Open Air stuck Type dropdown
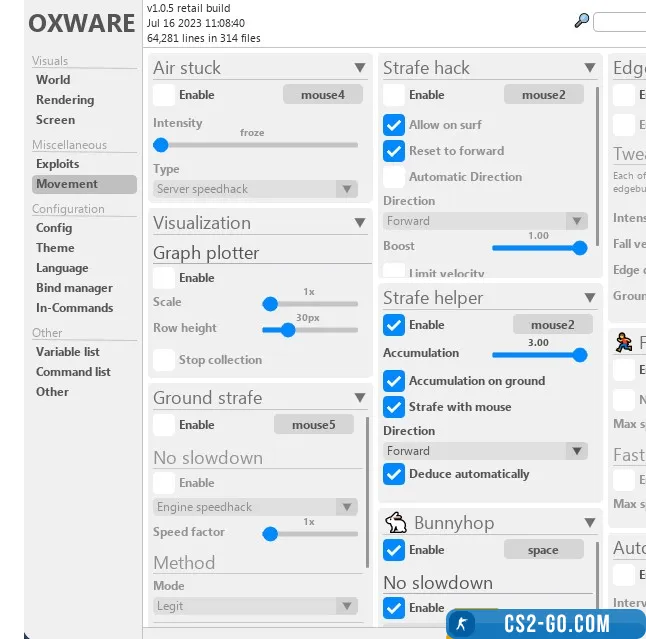Image resolution: width=646 pixels, height=639 pixels. (x=256, y=189)
